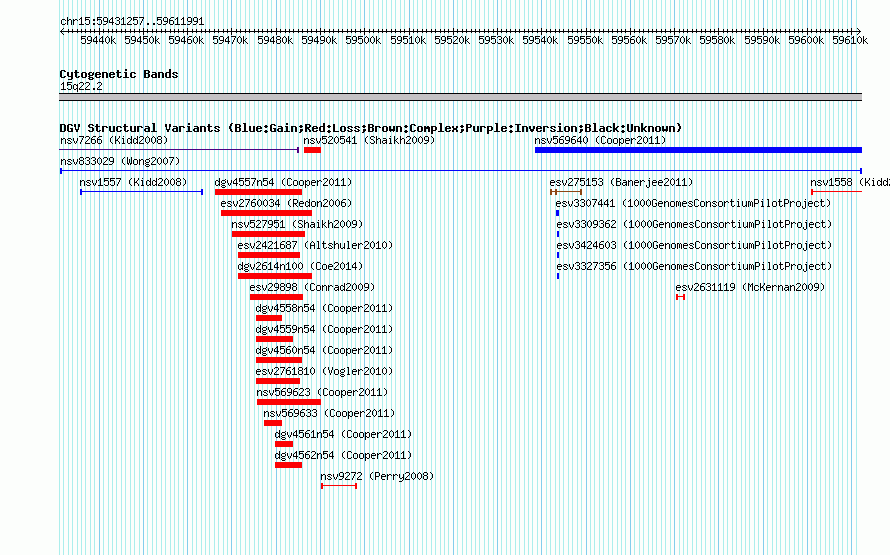Viewport: 890px width, 555px height.
Task: Click the red bar under dgv4557n54
Action: (x=258, y=192)
